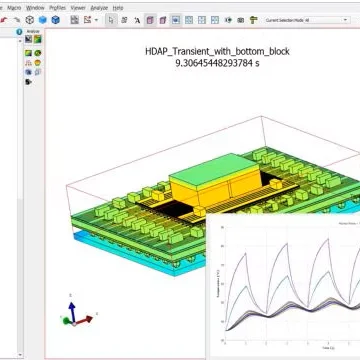This screenshot has width=360, height=360.
Task: Open the arrow dropdown beside export icon
Action: pos(96,20)
